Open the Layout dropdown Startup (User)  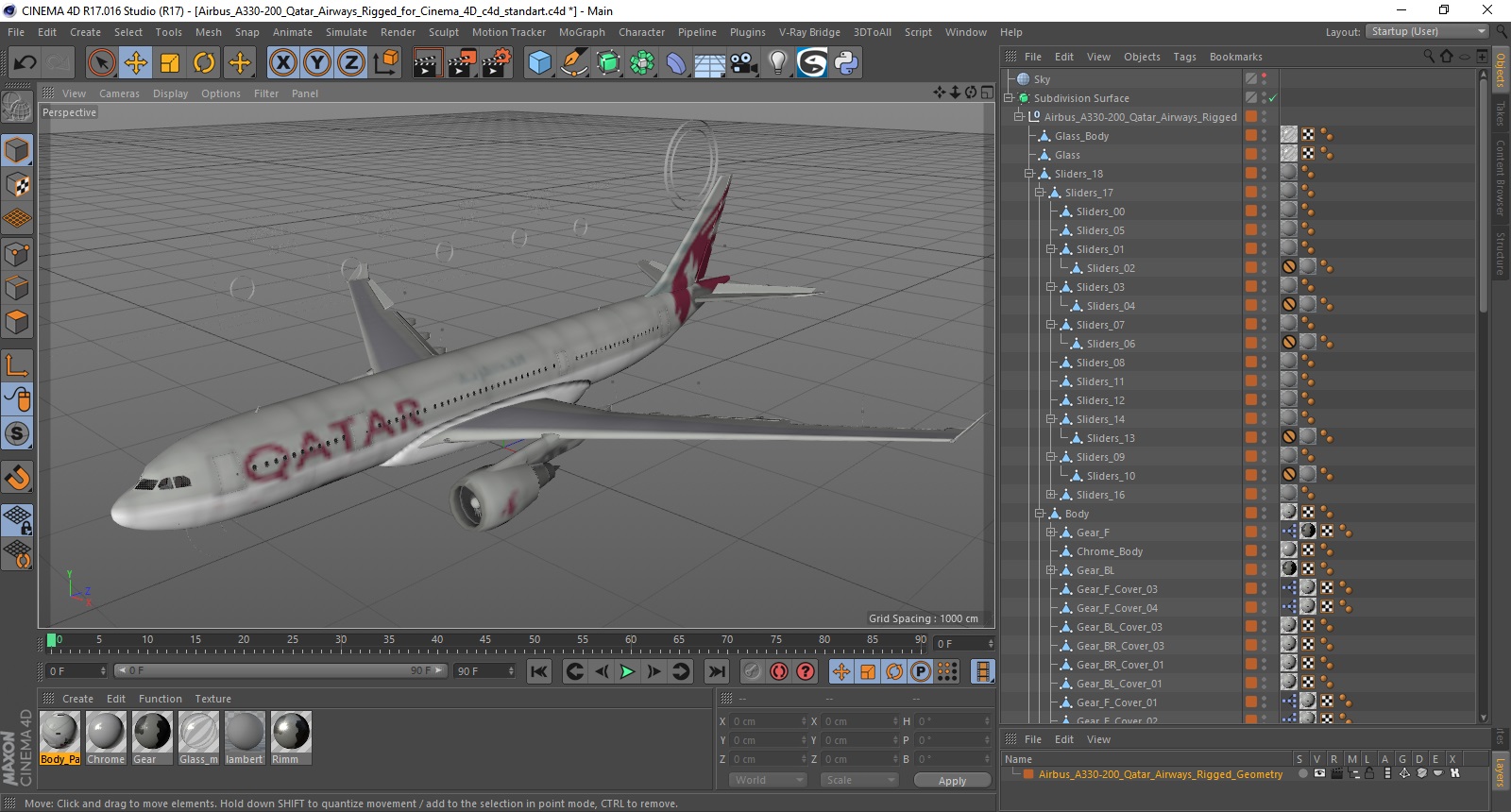pos(1427,31)
